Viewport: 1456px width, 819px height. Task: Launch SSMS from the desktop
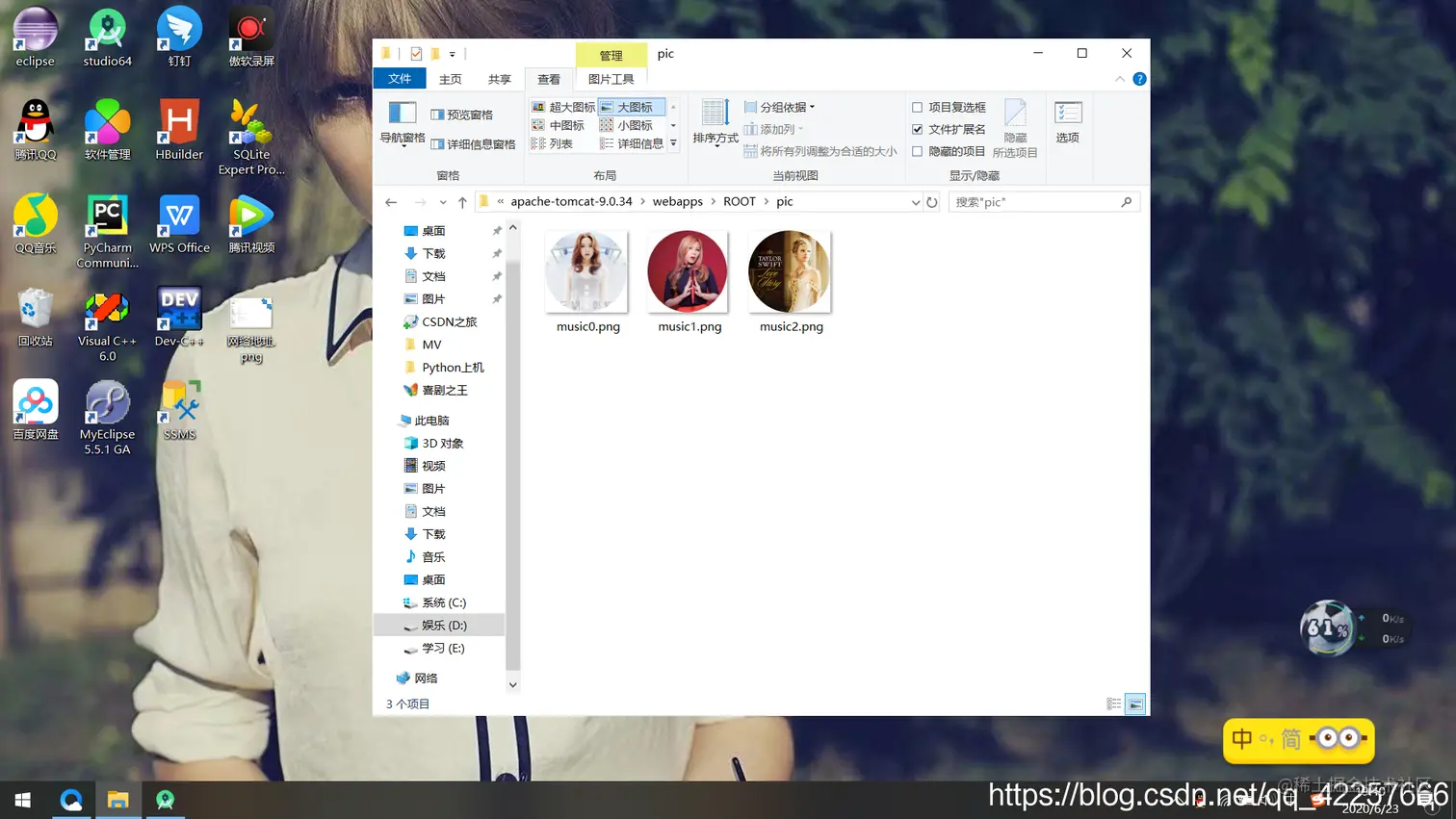pos(179,410)
